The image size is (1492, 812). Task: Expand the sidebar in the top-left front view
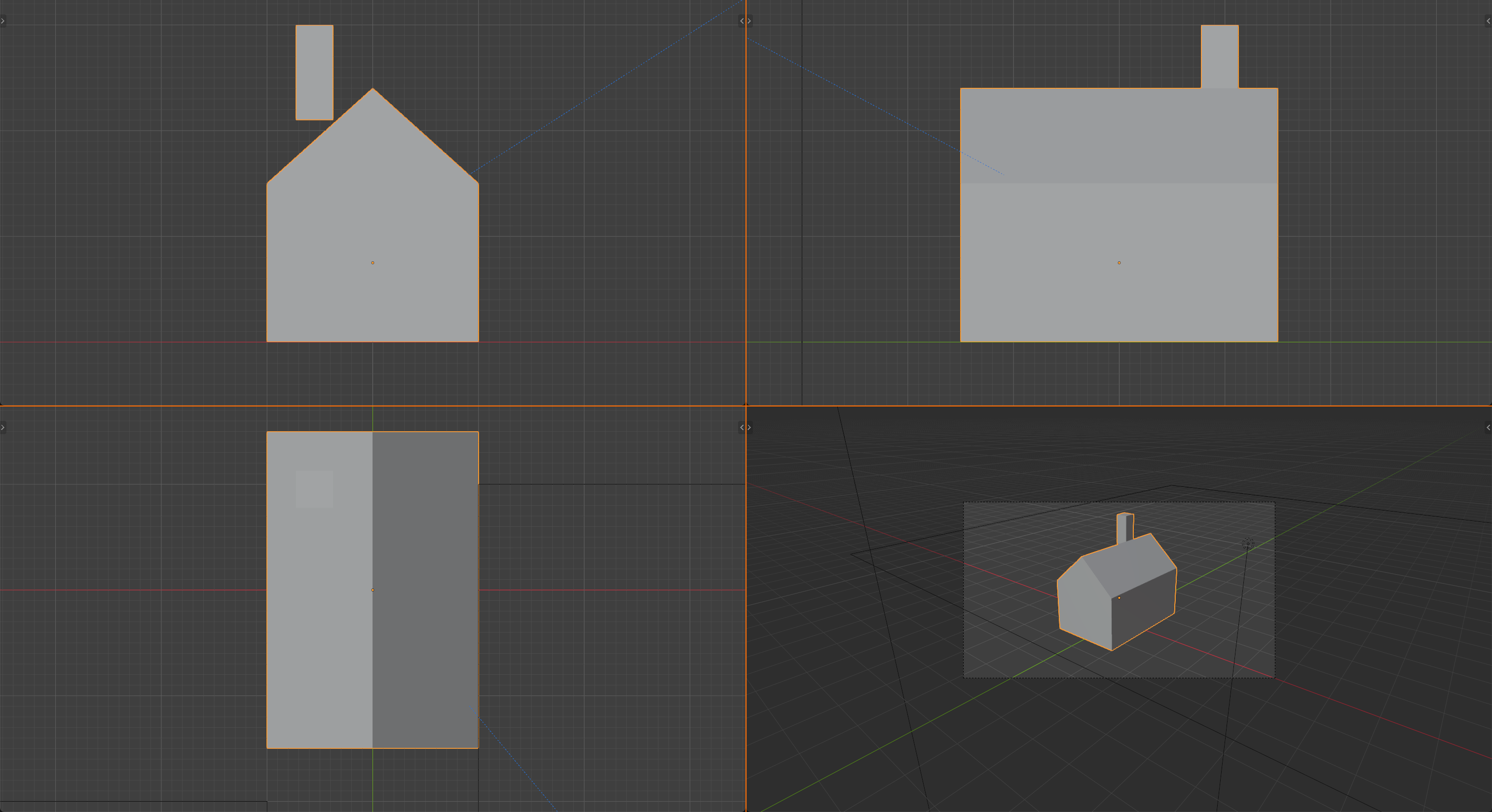click(x=742, y=21)
